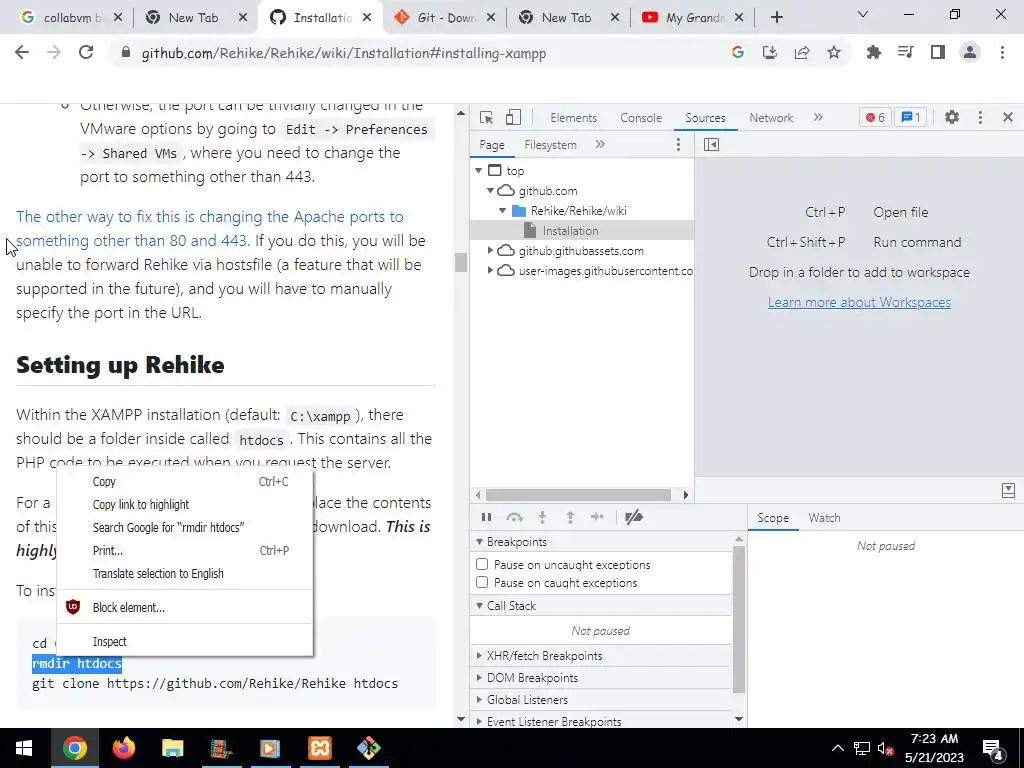This screenshot has height=768, width=1024.
Task: Open Chrome's three-dot main menu
Action: pyautogui.click(x=1002, y=53)
